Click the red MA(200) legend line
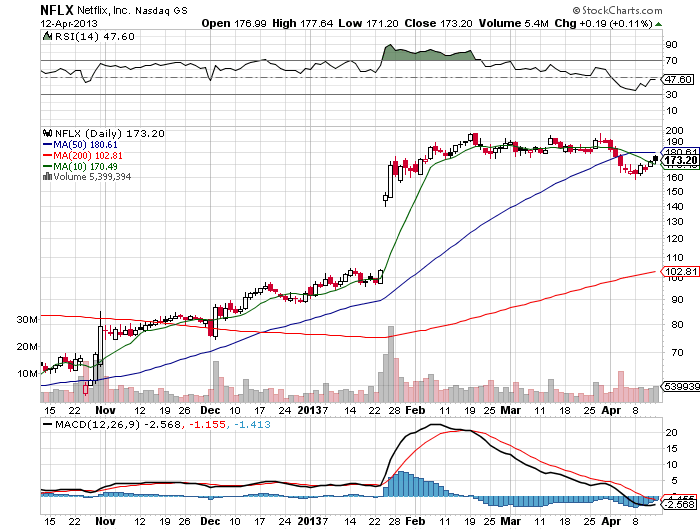The height and width of the screenshot is (530, 700). point(47,155)
